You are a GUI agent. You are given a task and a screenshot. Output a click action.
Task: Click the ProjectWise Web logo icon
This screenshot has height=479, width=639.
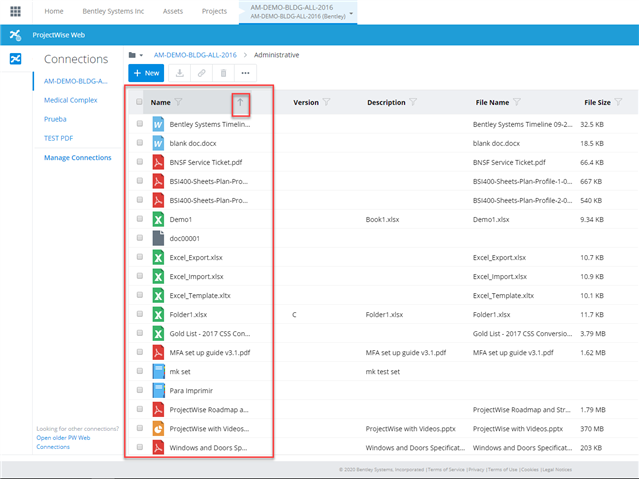(15, 35)
